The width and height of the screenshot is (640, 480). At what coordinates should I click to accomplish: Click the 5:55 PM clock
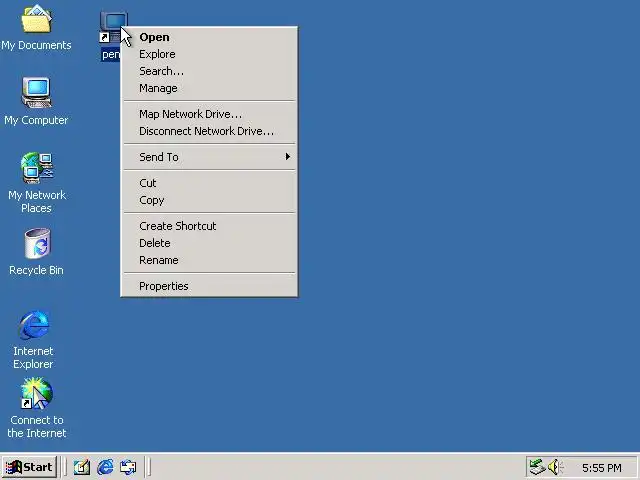(602, 468)
